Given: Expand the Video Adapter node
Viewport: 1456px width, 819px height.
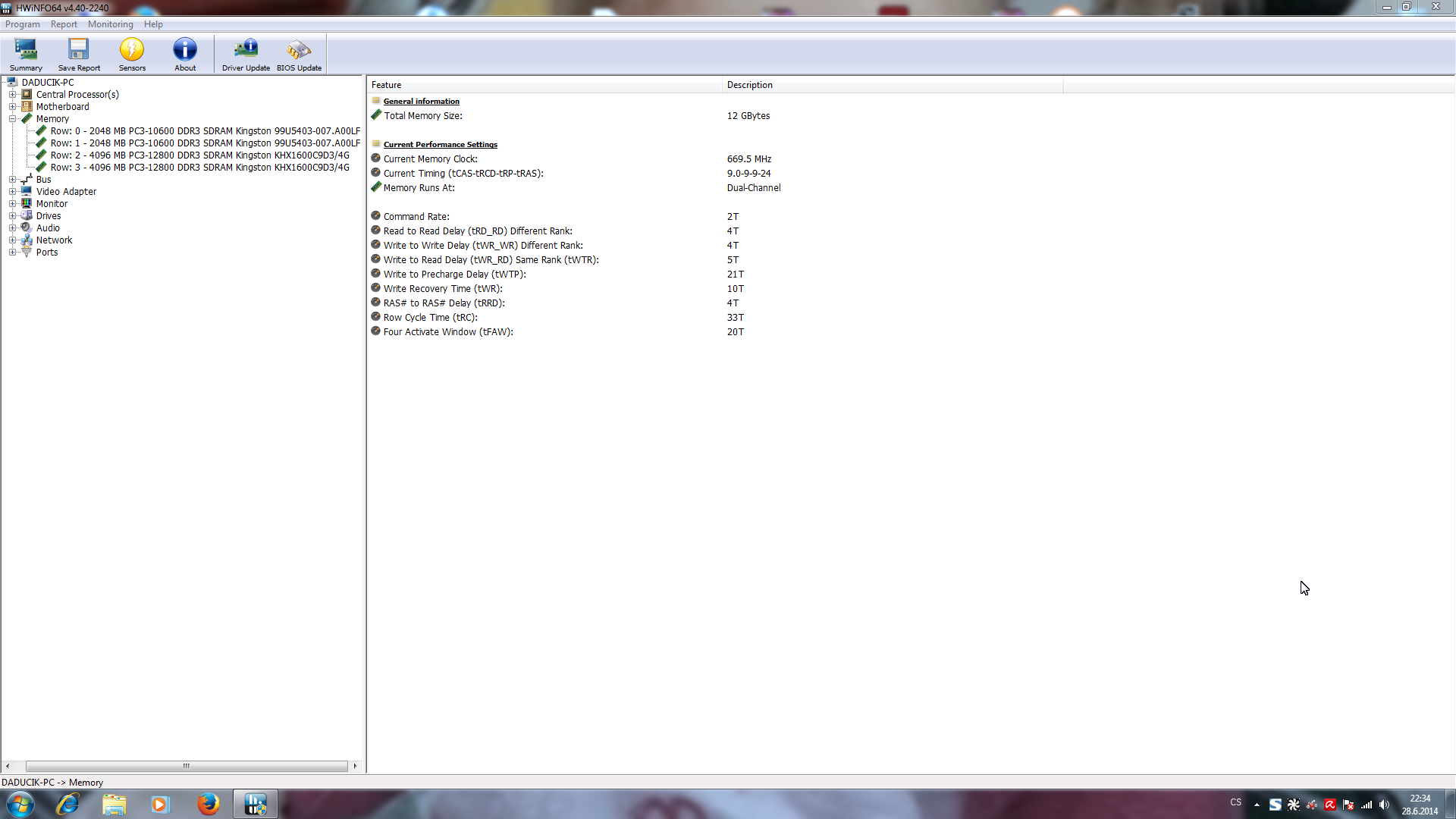Looking at the screenshot, I should click(12, 192).
